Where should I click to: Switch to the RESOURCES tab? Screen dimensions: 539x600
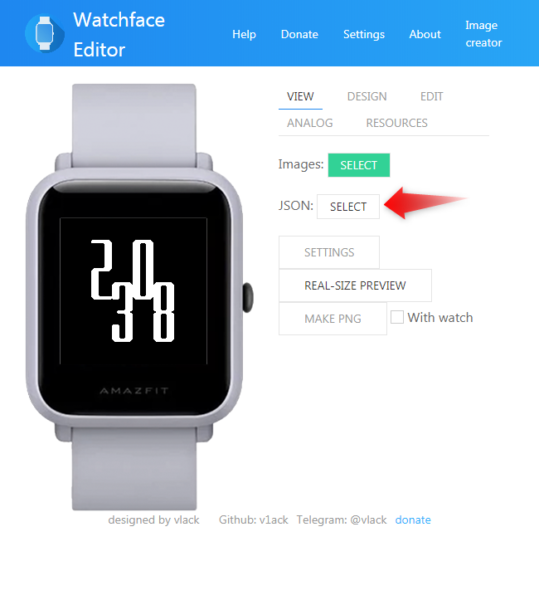coord(397,123)
